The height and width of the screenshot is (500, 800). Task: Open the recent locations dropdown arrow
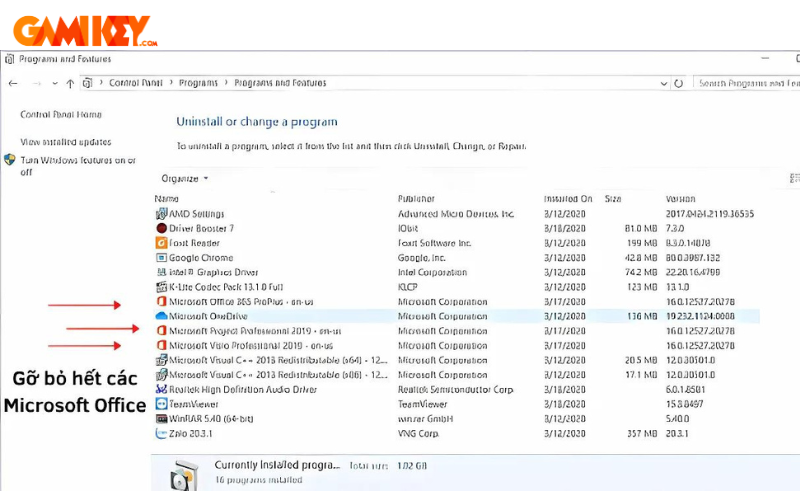55,83
